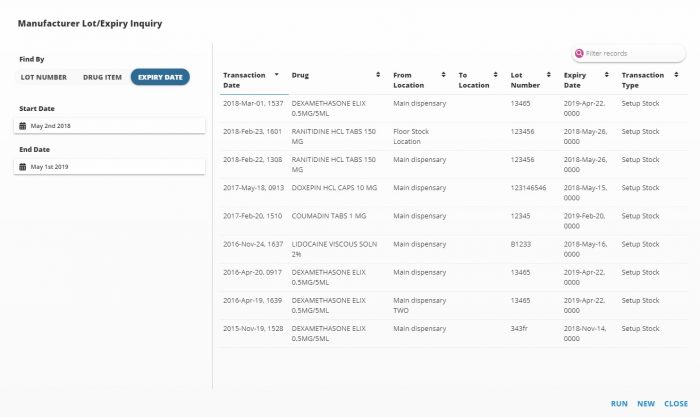The image size is (700, 417).
Task: Sort by Expiry Date column arrows
Action: coord(605,75)
